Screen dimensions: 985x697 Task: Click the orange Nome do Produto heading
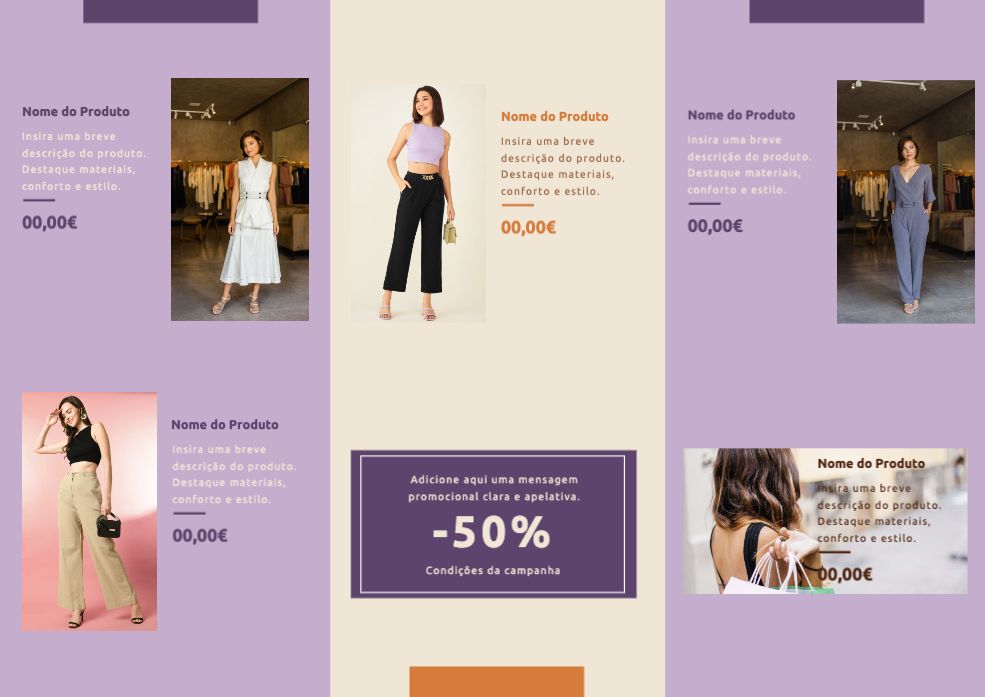(x=555, y=116)
